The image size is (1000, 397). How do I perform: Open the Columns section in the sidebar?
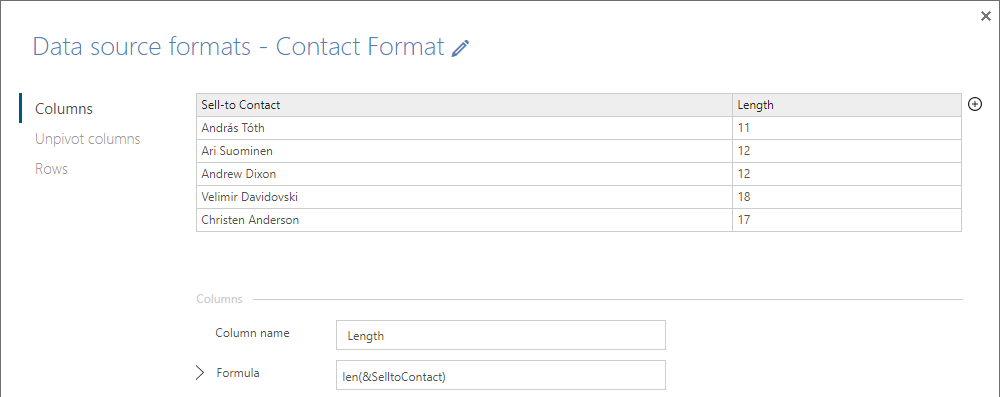64,109
